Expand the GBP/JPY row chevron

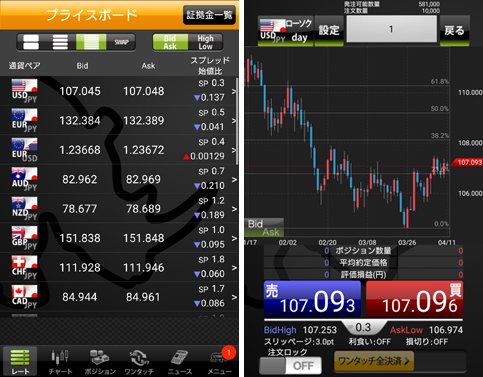234,238
